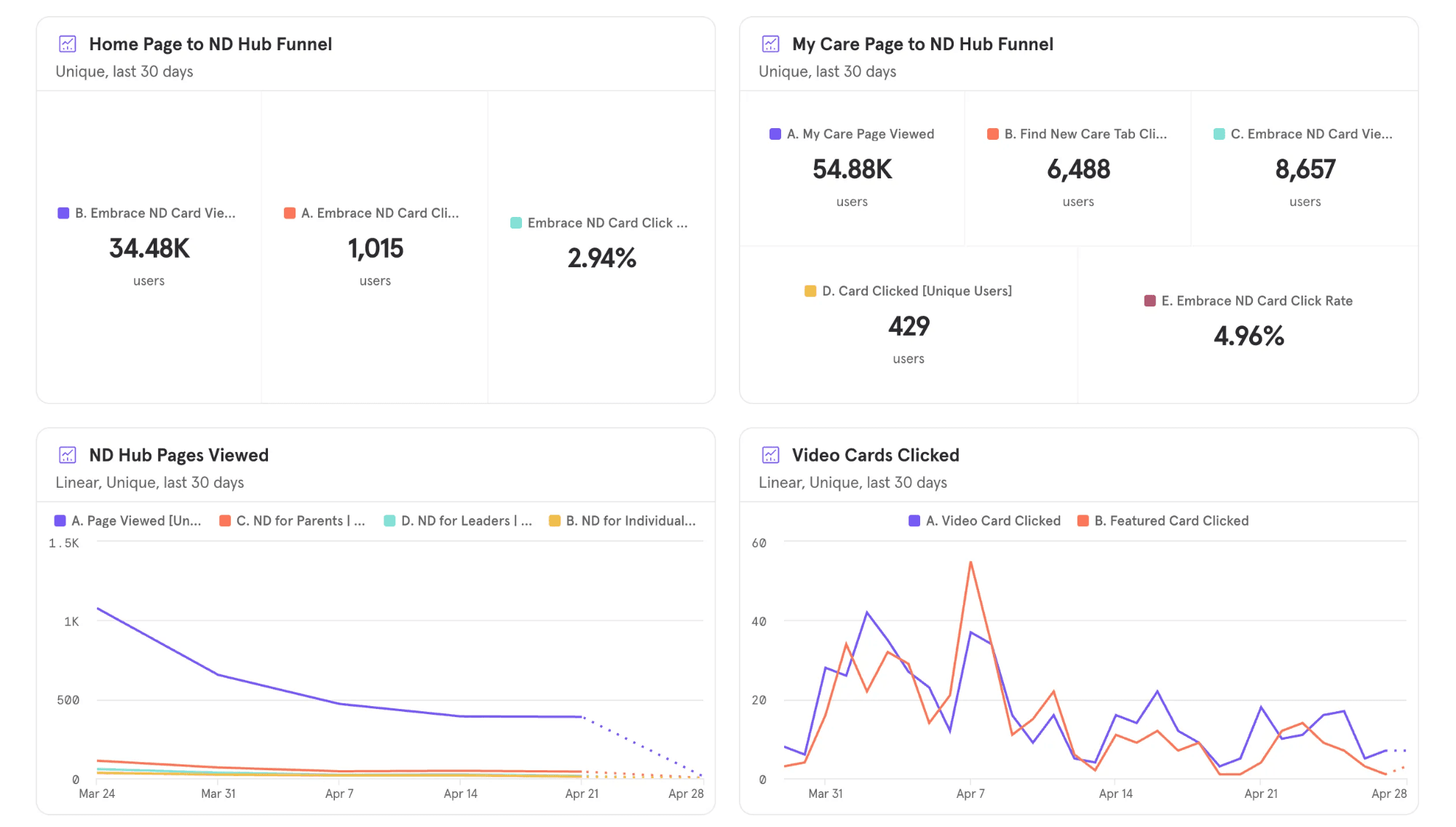The width and height of the screenshot is (1456, 827).
Task: Click the orange peak on the Apr 7 chart
Action: tap(970, 563)
